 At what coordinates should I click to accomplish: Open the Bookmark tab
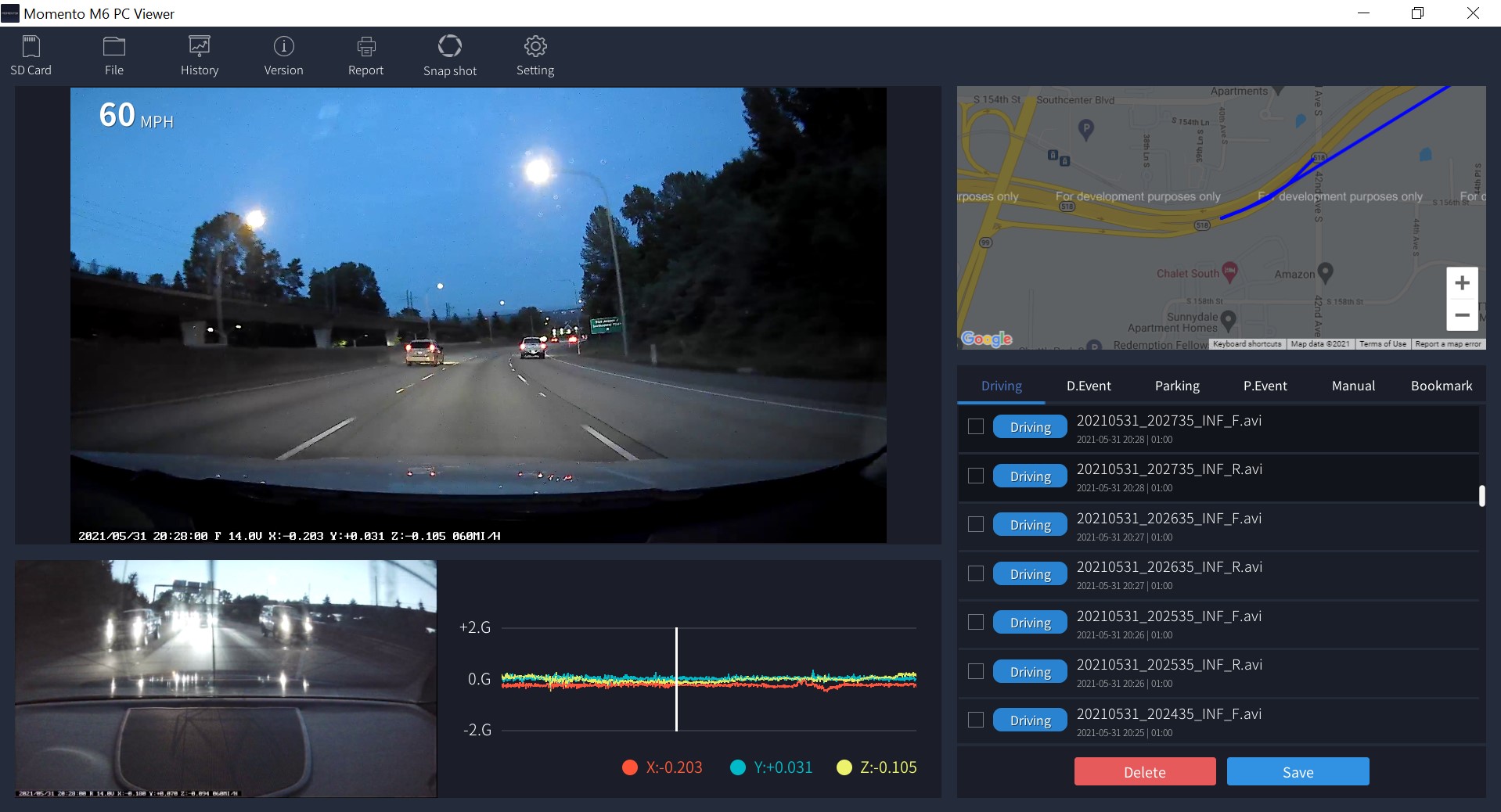[x=1441, y=386]
